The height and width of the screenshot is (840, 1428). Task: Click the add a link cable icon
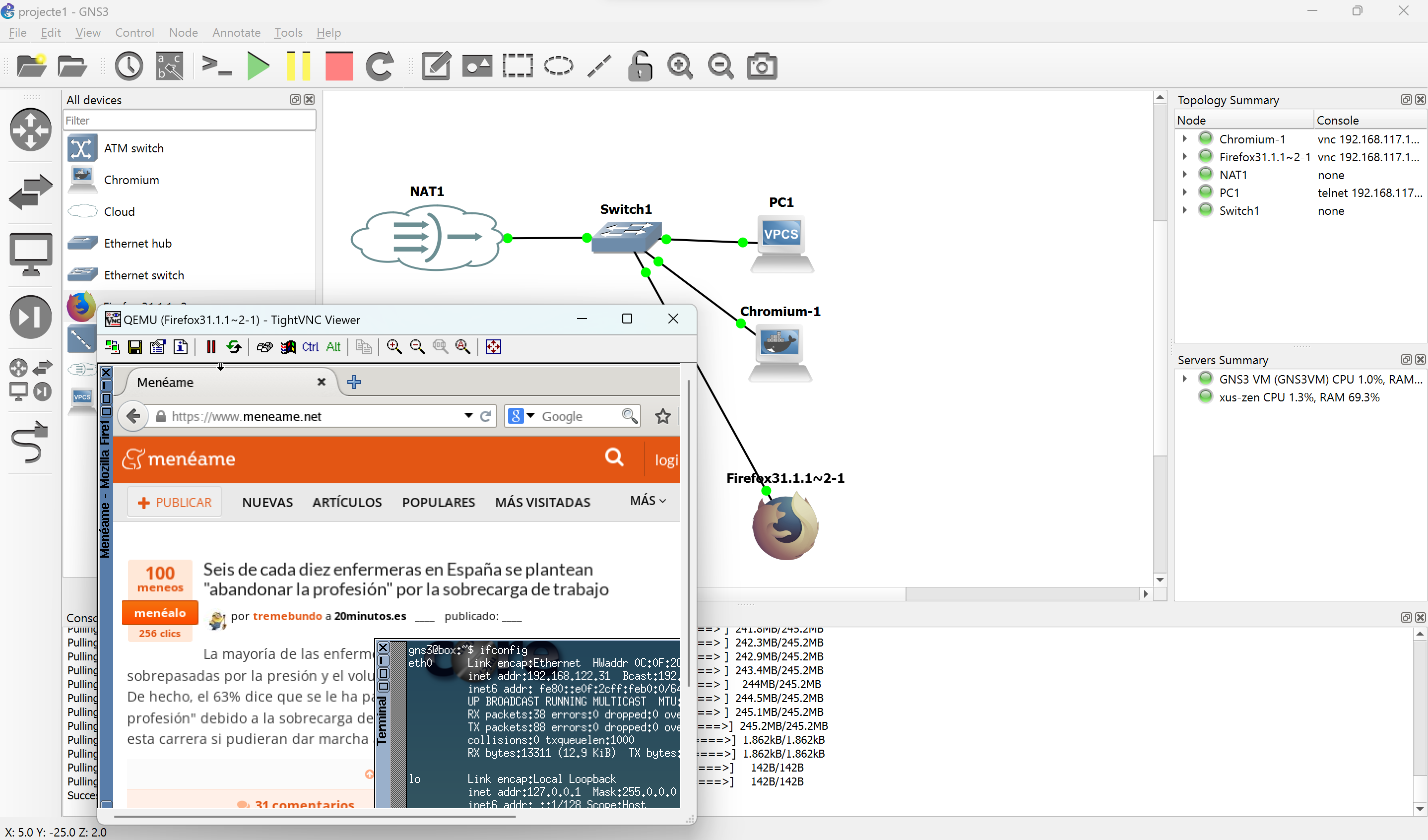[x=29, y=442]
